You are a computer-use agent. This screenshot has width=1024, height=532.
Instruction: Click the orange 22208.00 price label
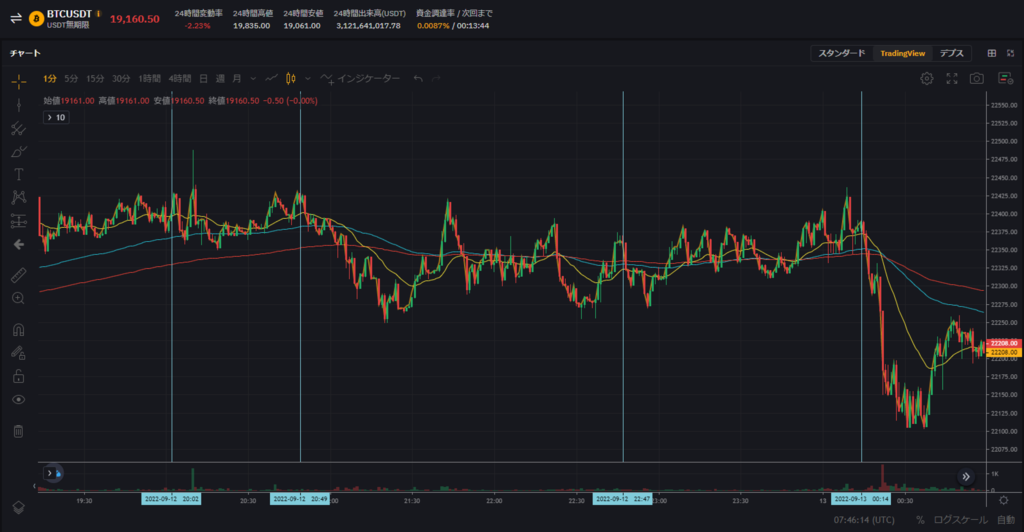tap(1004, 352)
